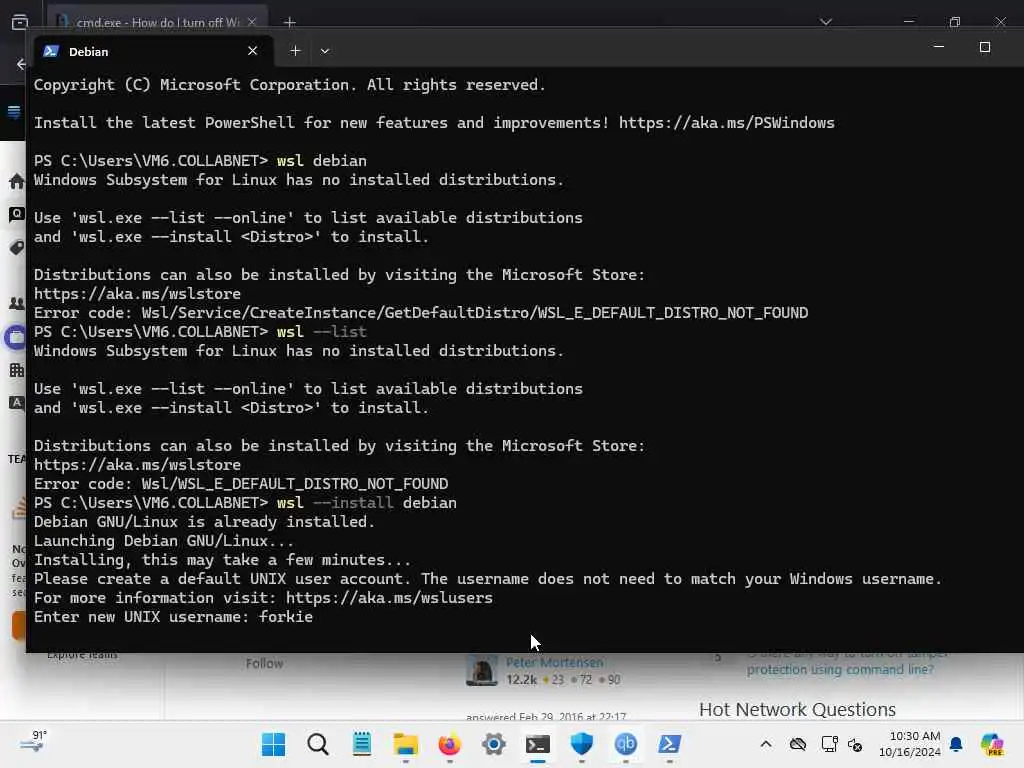
Task: Open Settings gear from taskbar
Action: tap(494, 744)
